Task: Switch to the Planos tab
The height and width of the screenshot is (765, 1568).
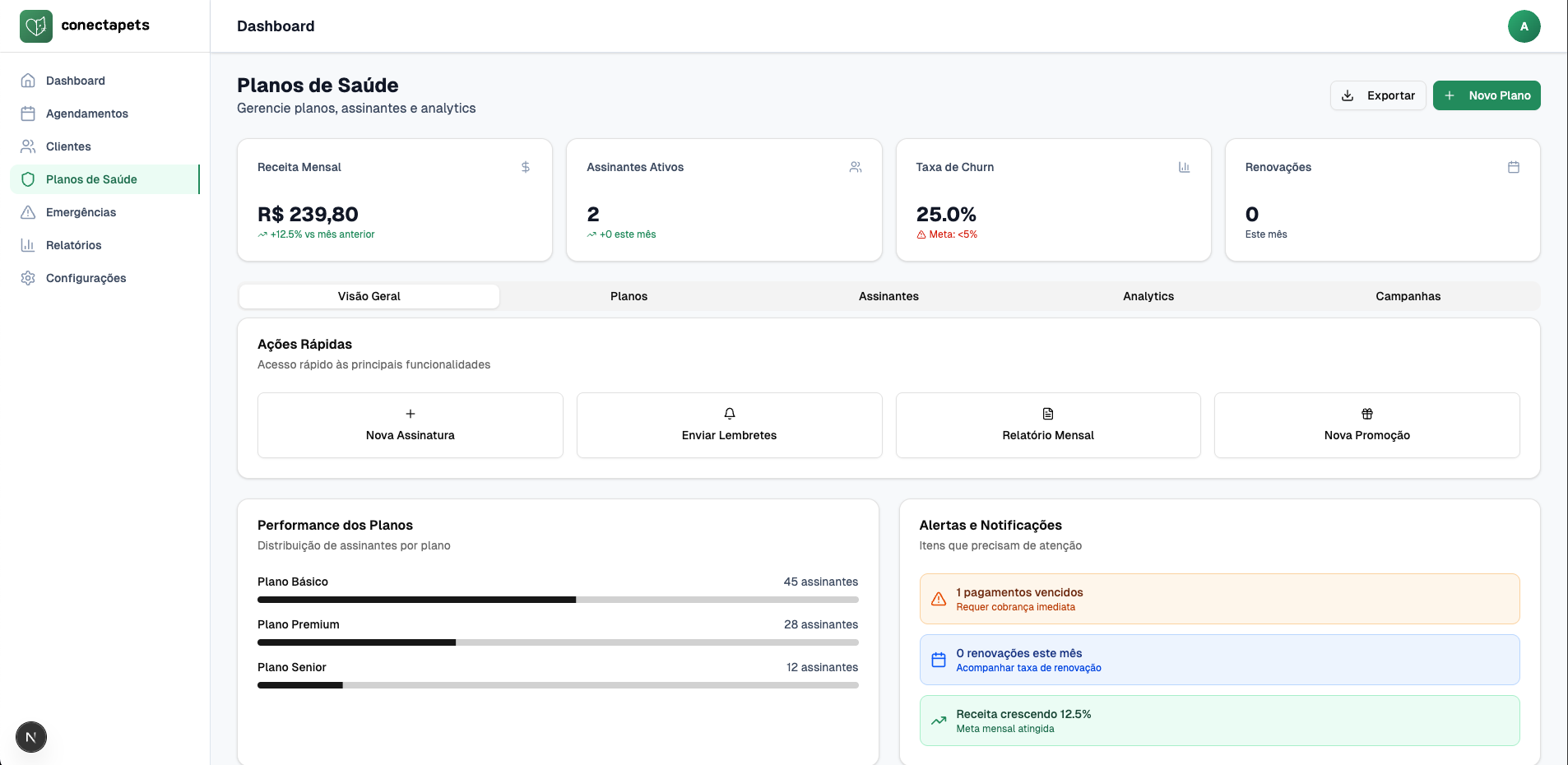Action: (629, 296)
